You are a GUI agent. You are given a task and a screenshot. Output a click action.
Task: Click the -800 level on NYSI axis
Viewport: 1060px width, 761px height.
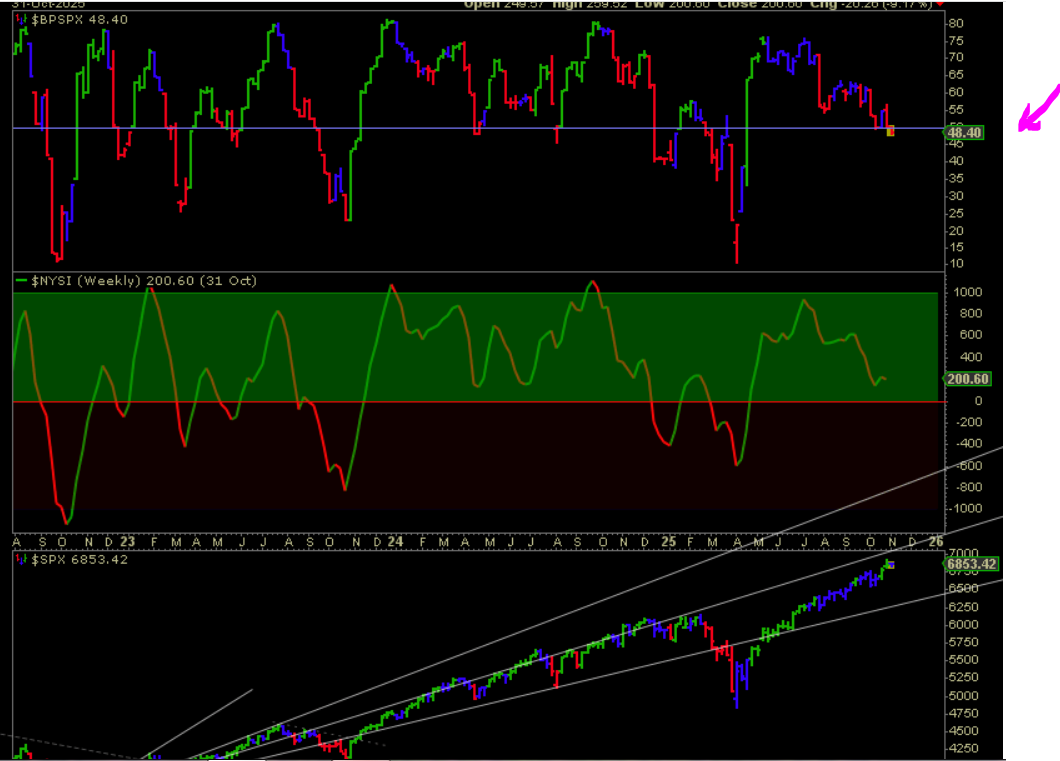tap(968, 487)
